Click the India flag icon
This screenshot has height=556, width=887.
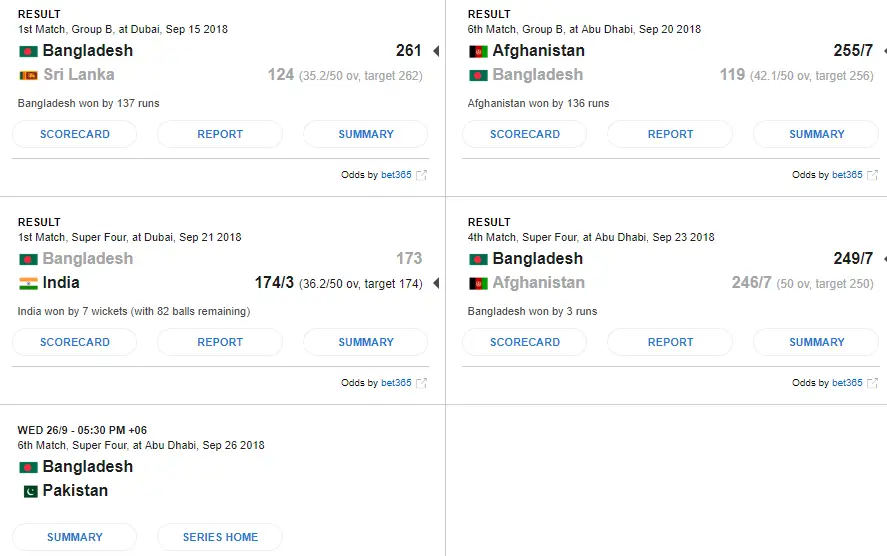click(28, 283)
